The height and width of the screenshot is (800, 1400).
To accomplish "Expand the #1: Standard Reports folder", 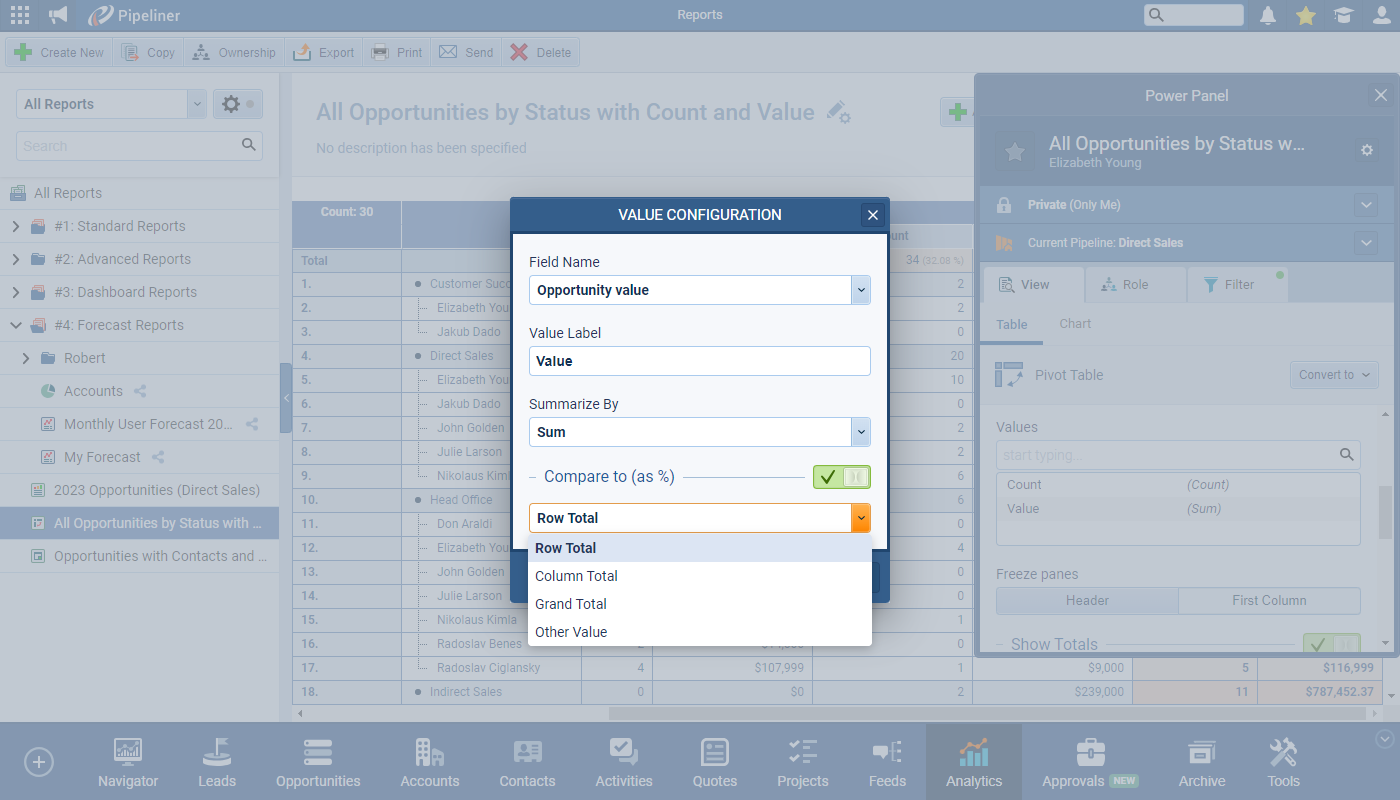I will [x=16, y=226].
